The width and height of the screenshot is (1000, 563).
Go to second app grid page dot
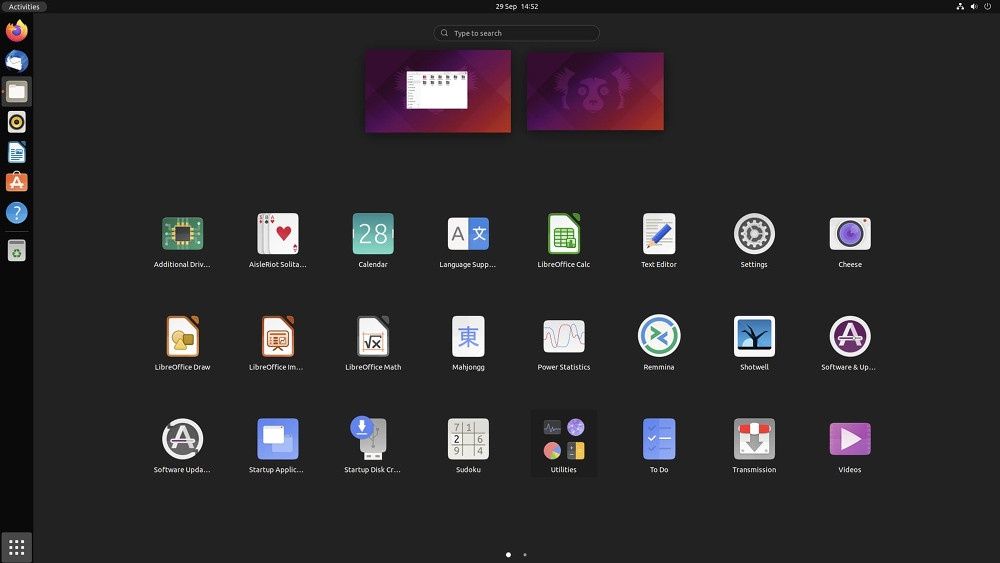tap(525, 555)
